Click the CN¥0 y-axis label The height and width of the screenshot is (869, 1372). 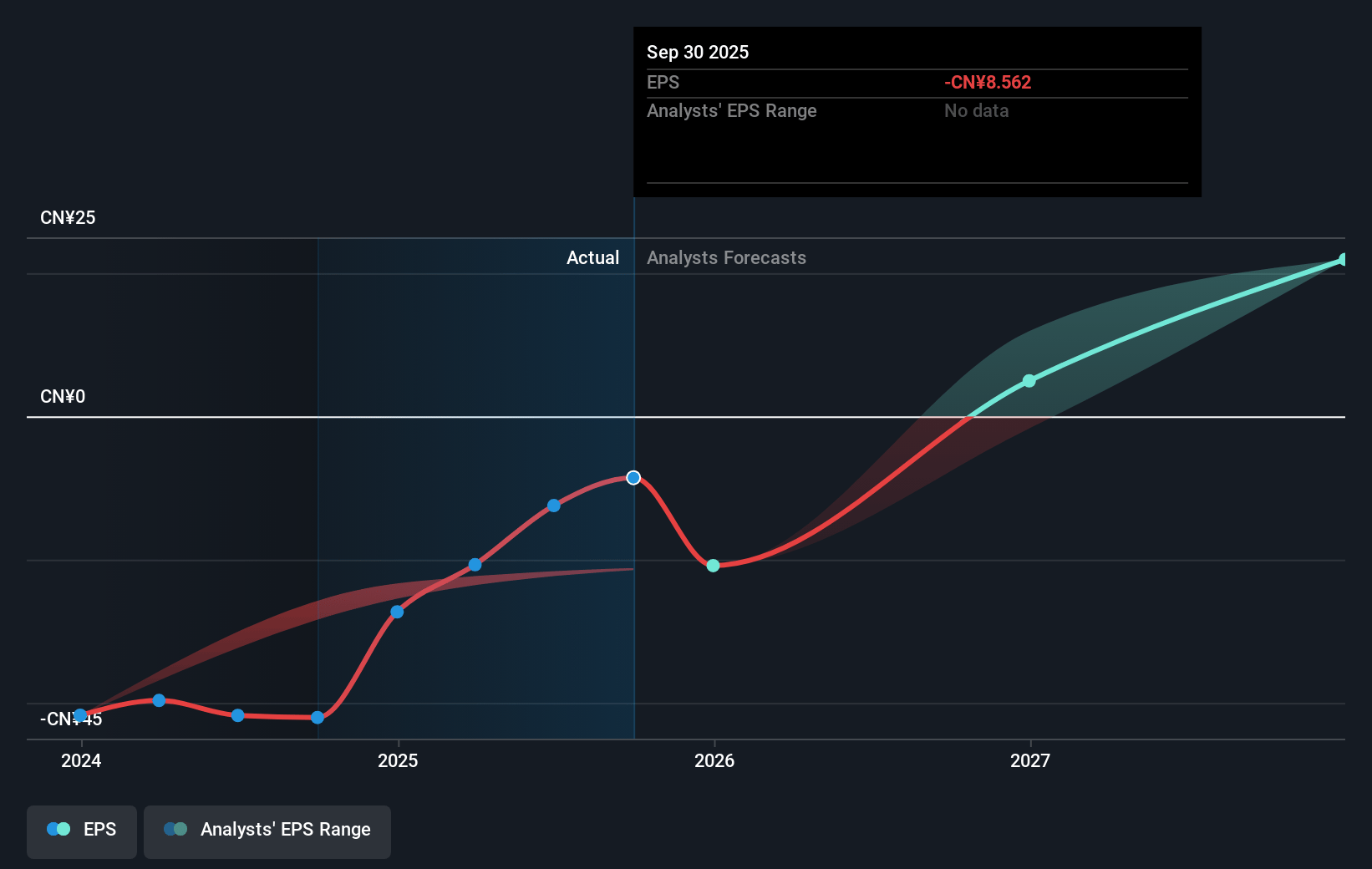[x=63, y=397]
